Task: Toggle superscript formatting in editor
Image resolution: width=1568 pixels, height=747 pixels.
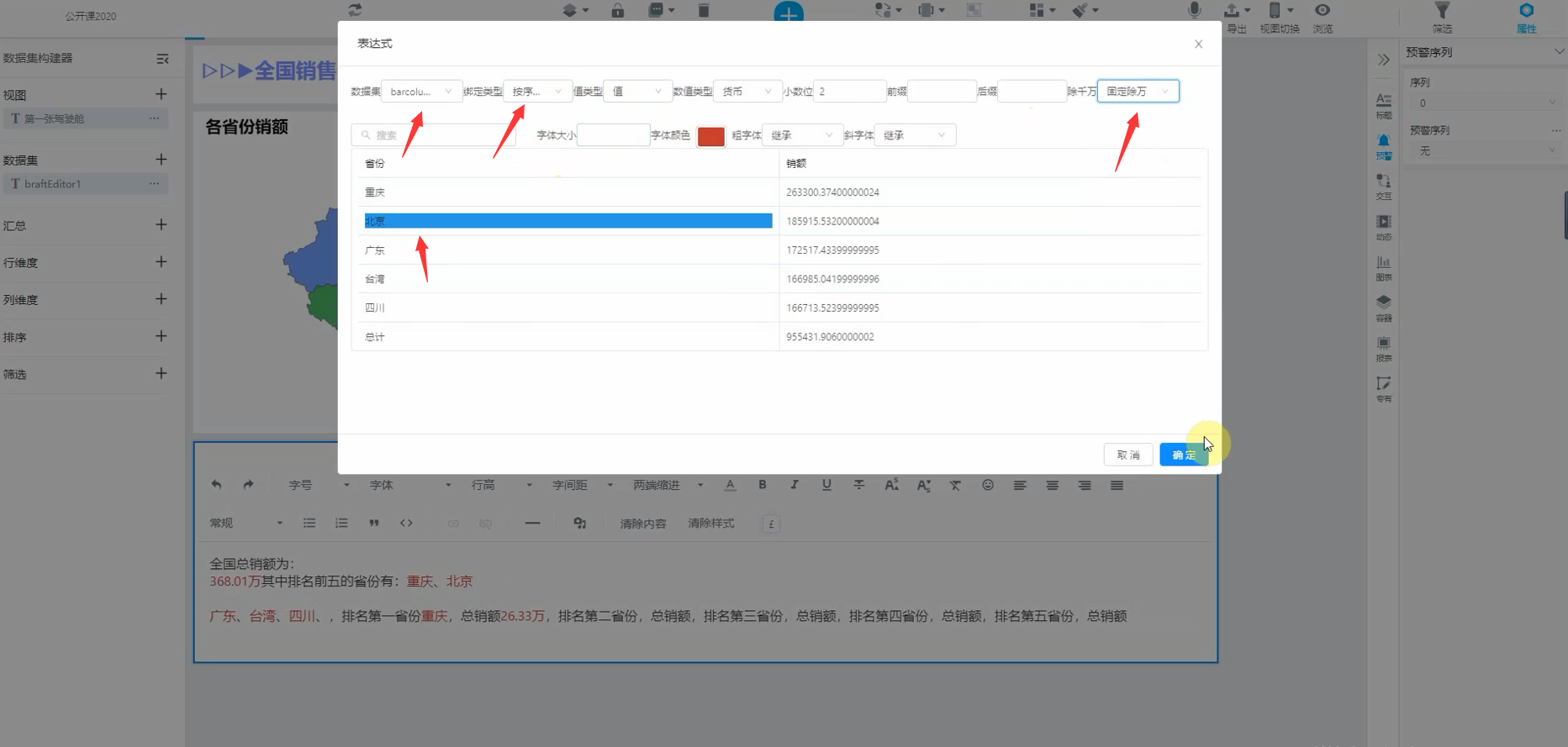Action: point(891,485)
